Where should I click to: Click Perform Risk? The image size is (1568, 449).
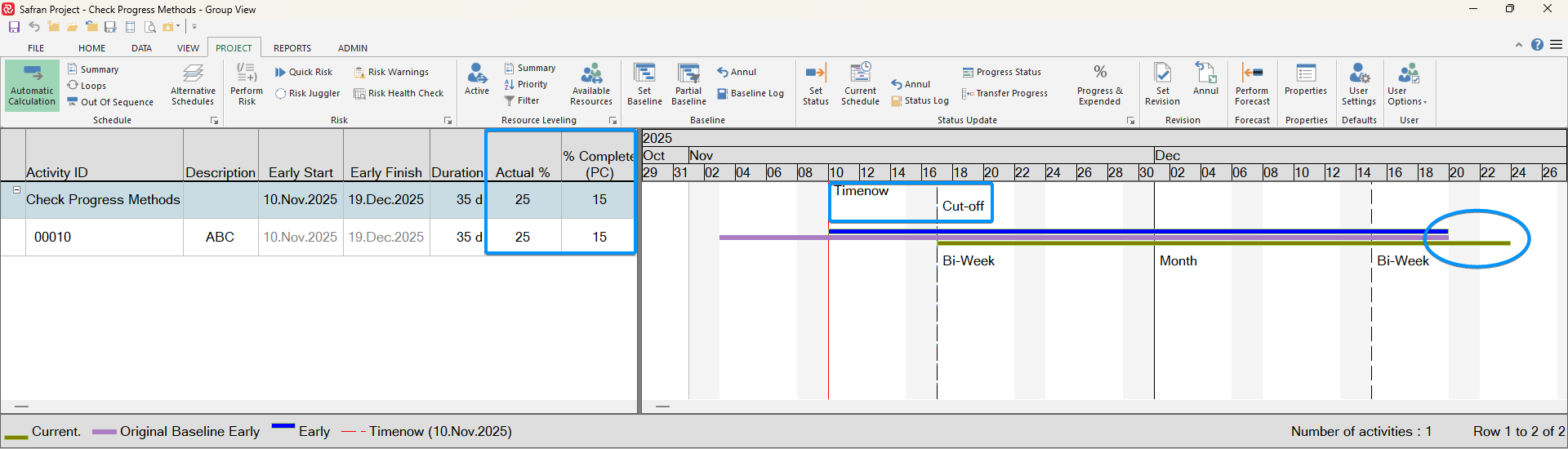point(247,85)
